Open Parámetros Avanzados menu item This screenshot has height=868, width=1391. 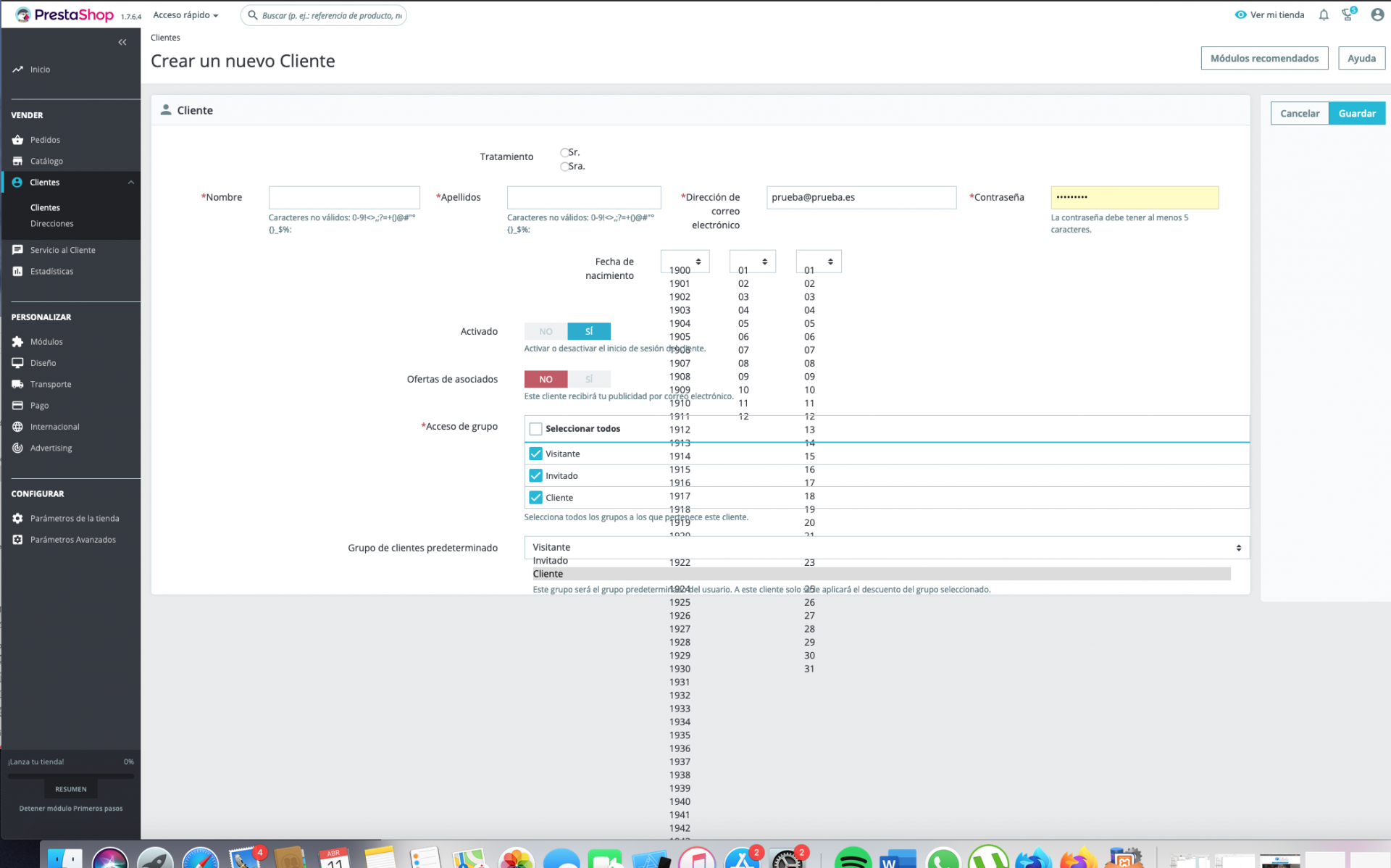72,540
